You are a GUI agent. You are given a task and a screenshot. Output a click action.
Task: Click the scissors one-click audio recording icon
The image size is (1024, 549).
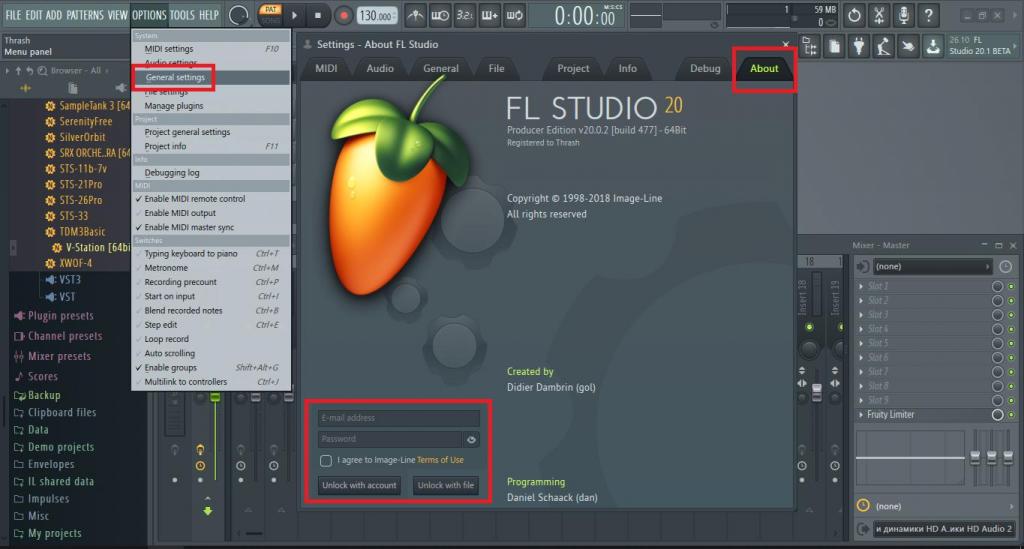[879, 15]
